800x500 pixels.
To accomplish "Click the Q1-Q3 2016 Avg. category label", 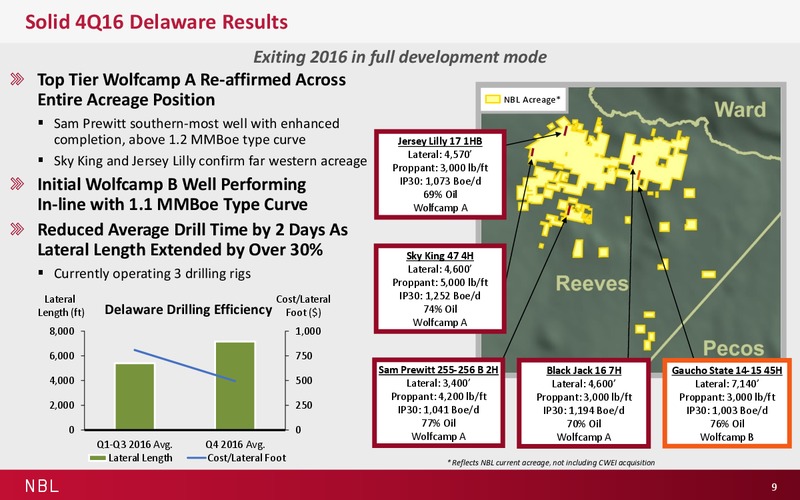I will tap(135, 444).
